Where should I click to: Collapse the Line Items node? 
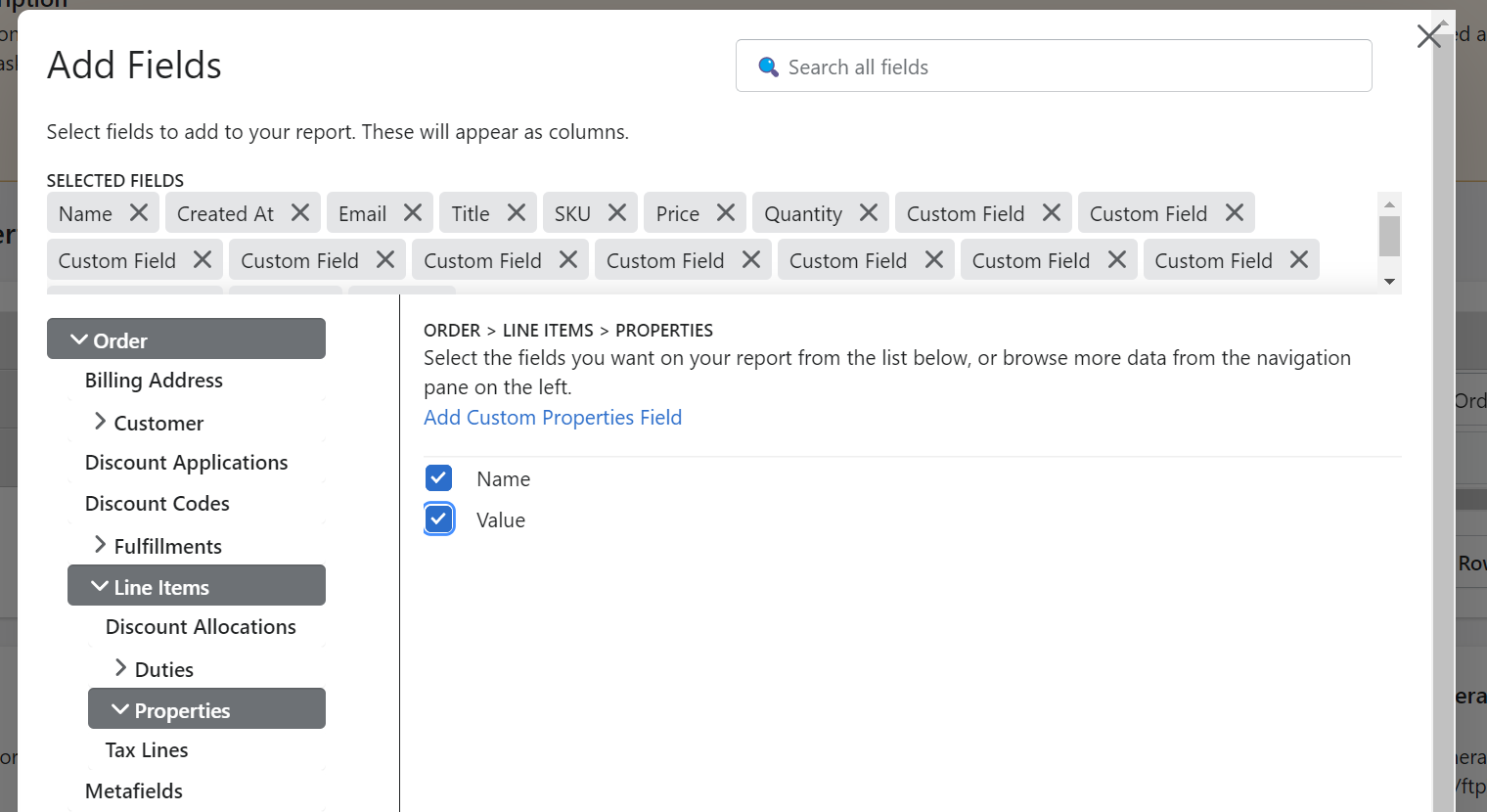click(100, 586)
